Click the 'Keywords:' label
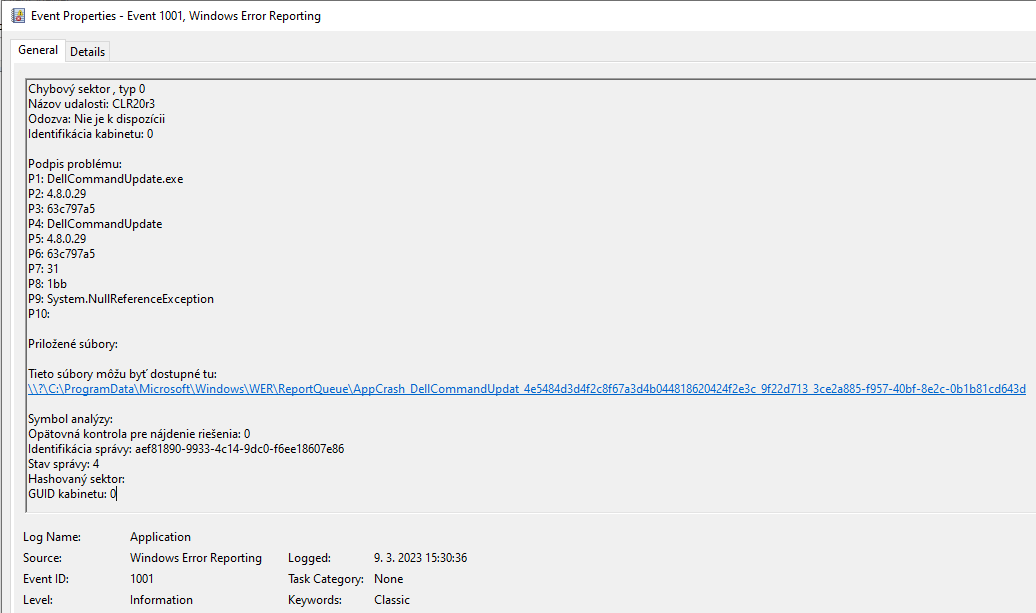This screenshot has height=613, width=1036. [x=314, y=600]
